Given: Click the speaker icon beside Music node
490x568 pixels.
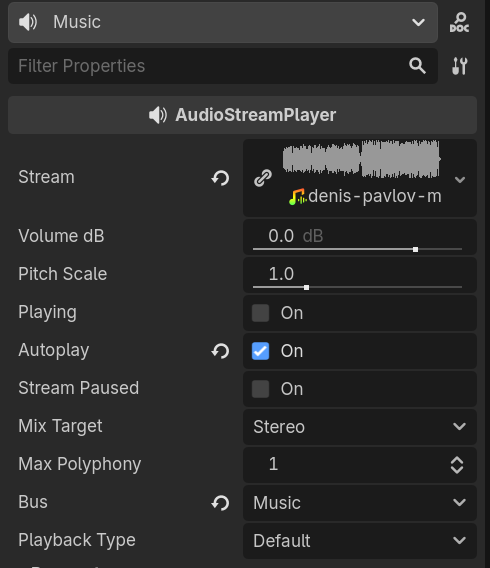Looking at the screenshot, I should click(28, 22).
